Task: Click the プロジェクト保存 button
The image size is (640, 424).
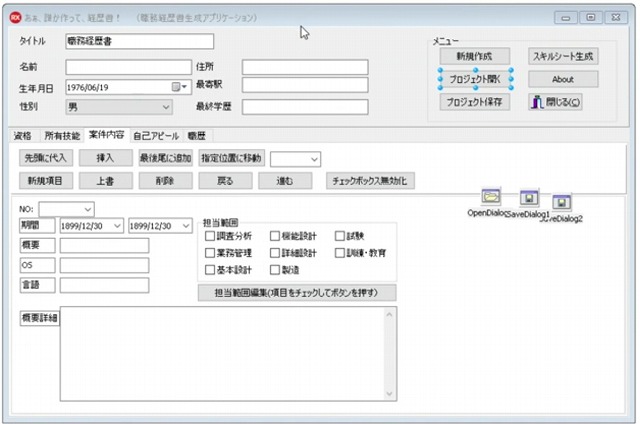Action: click(x=475, y=102)
